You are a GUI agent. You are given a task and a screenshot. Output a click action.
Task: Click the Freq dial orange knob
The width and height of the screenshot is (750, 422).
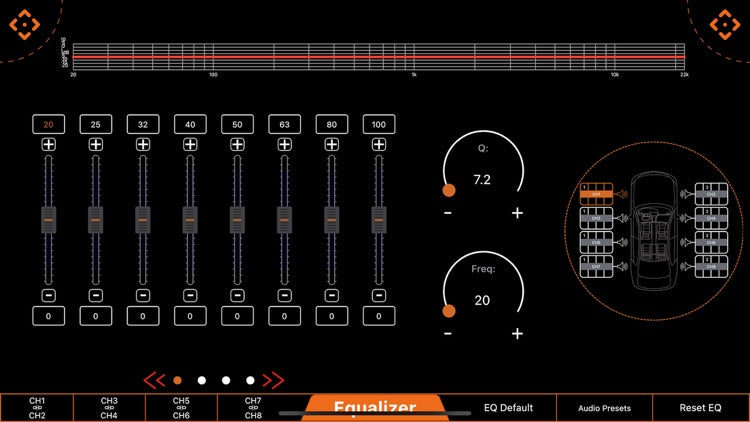(x=449, y=311)
